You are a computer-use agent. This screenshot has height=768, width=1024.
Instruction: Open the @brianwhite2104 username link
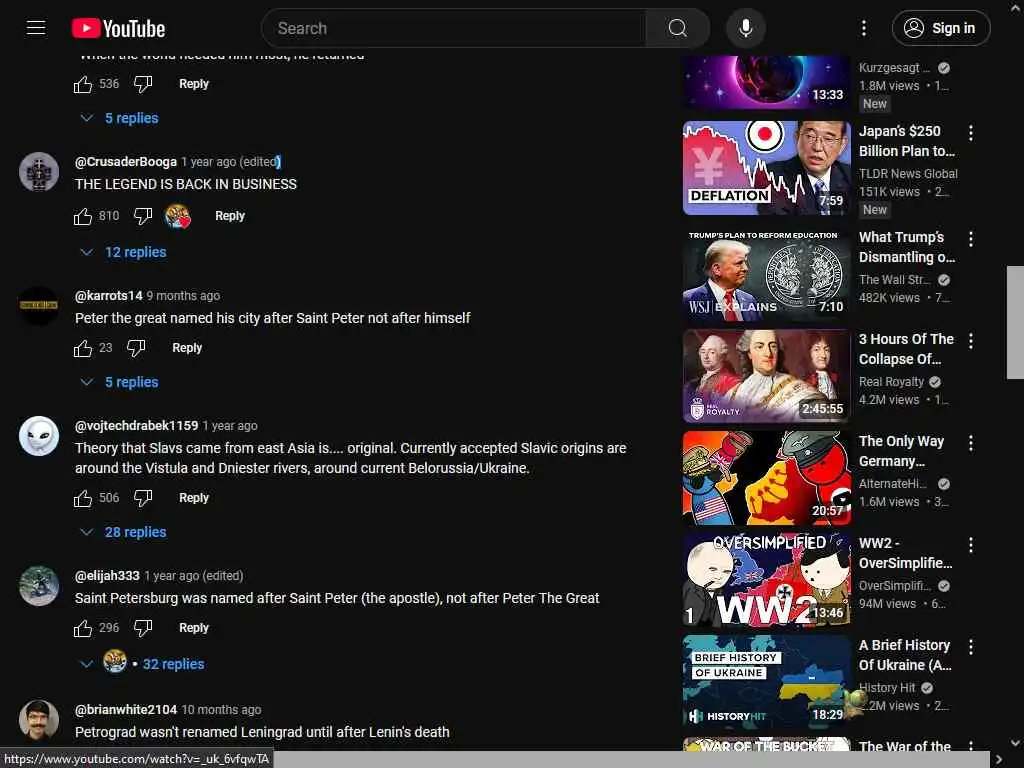[x=126, y=710]
